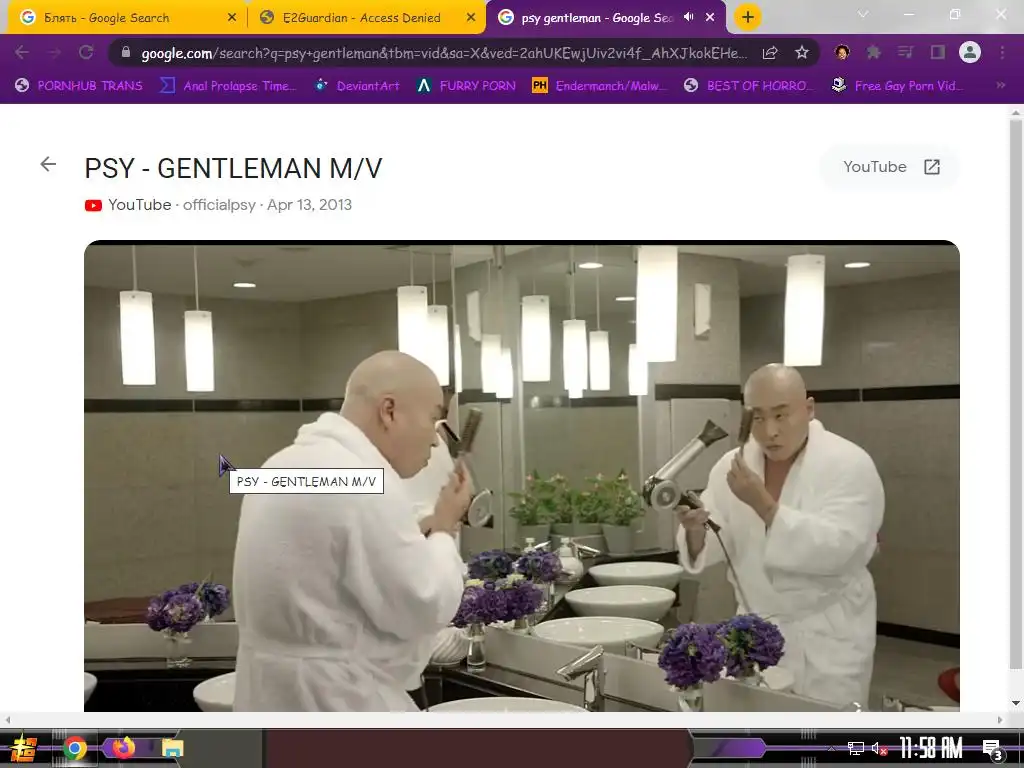1024x768 pixels.
Task: Play the PSY Gentleman video
Action: tap(522, 476)
